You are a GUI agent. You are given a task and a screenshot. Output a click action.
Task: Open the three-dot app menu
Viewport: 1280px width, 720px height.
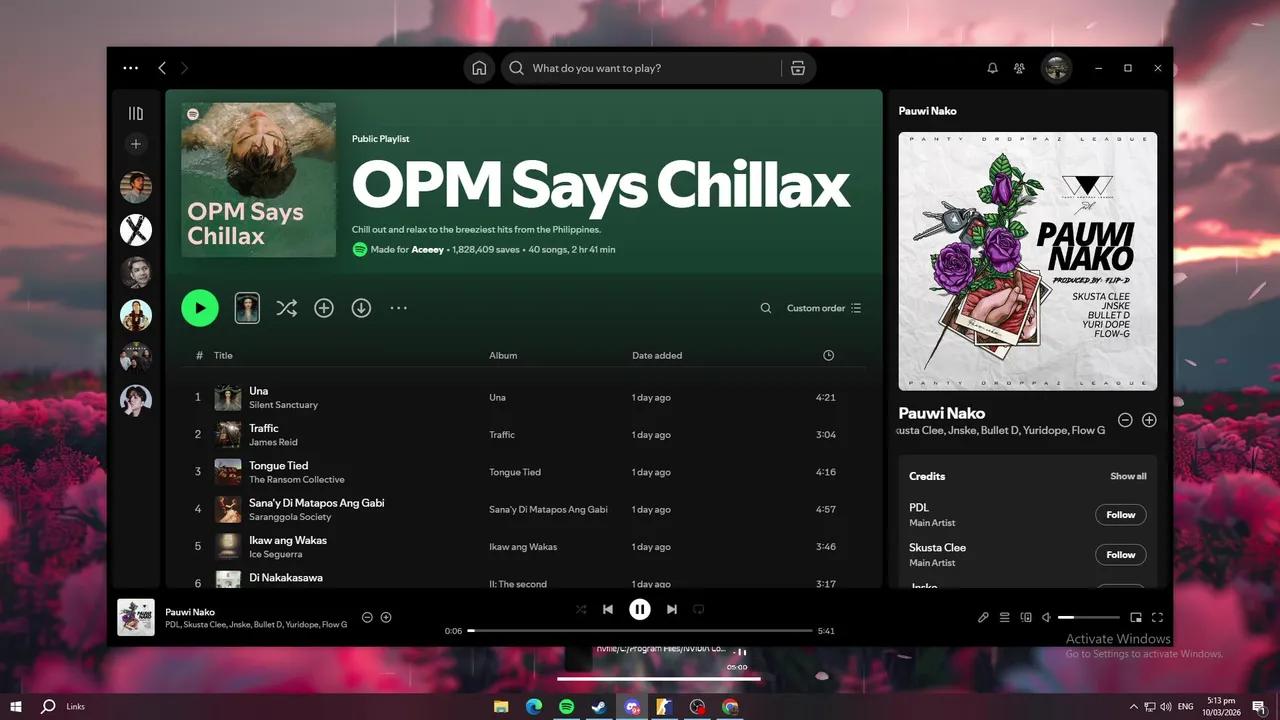130,68
